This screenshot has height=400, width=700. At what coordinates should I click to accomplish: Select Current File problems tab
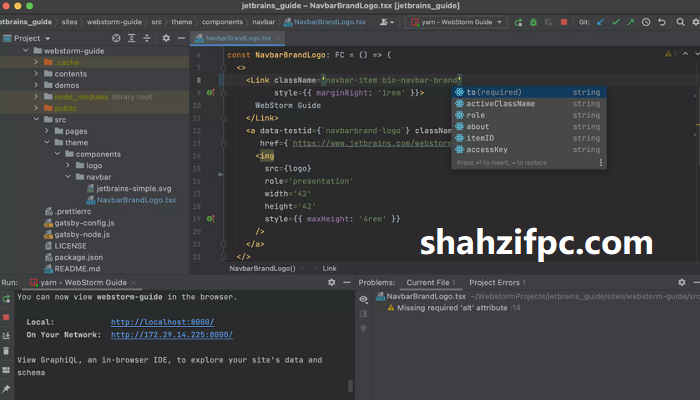coord(431,282)
